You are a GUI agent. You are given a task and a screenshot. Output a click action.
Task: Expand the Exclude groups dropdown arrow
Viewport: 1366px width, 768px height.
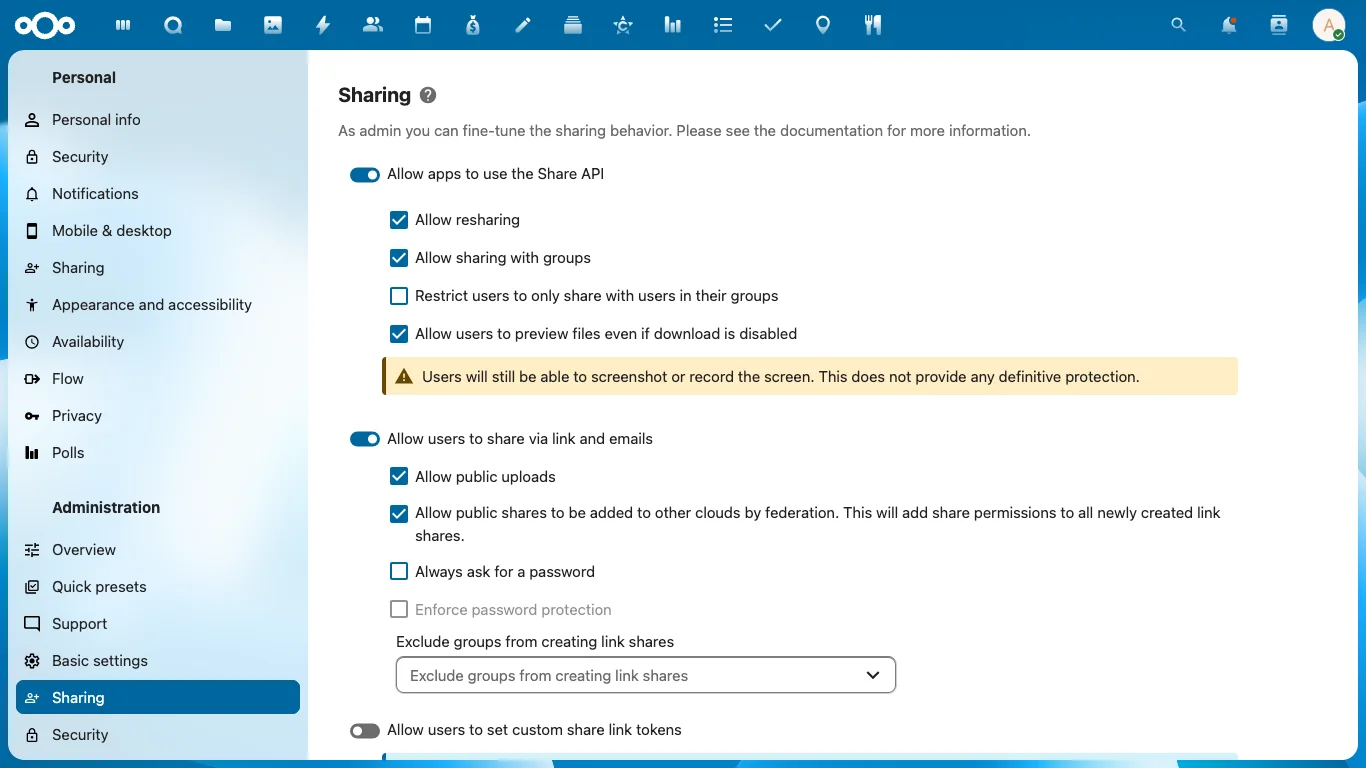tap(873, 675)
